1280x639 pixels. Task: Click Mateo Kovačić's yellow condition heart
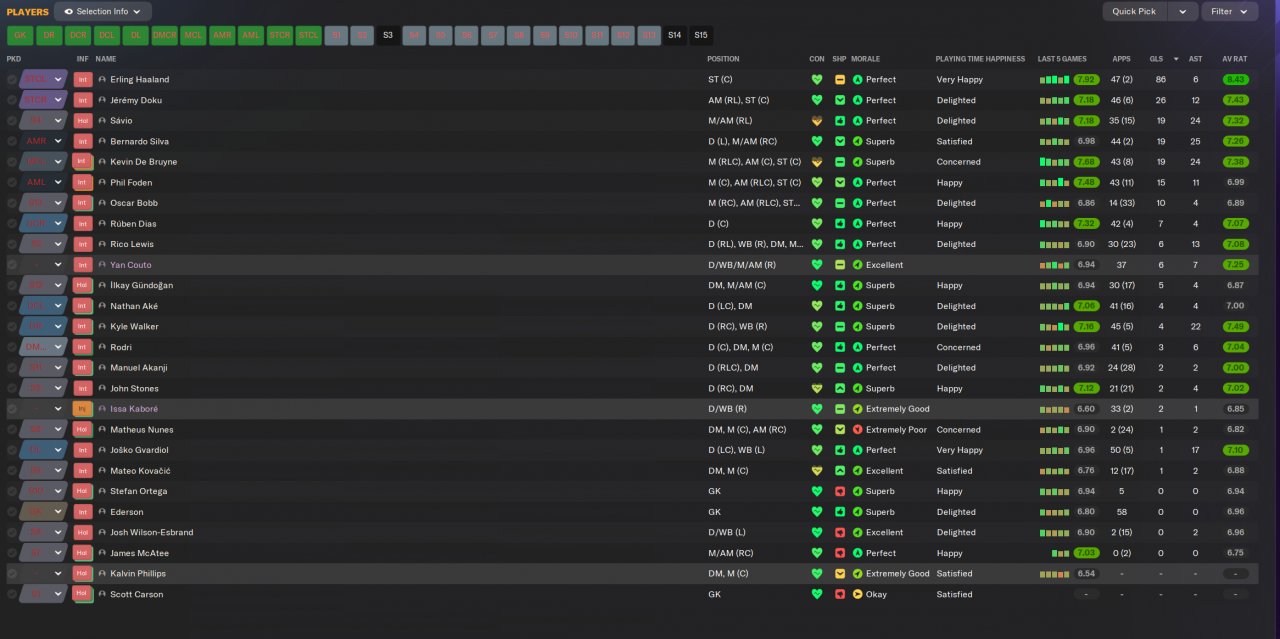click(817, 471)
